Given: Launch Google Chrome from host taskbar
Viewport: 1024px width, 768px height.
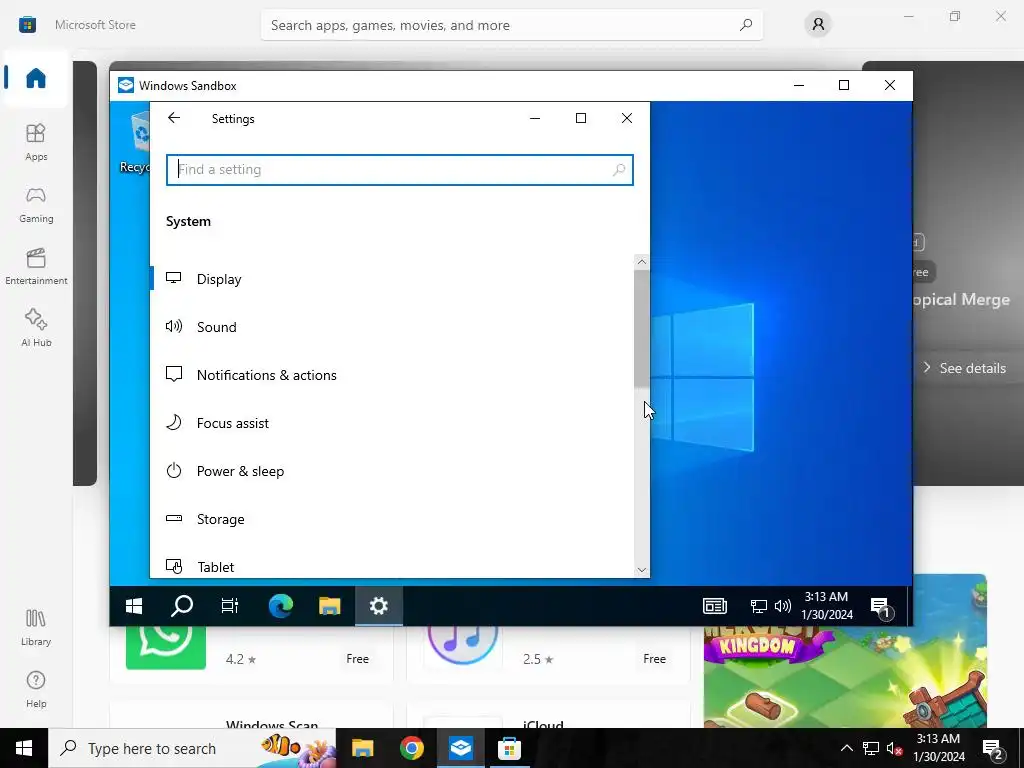Looking at the screenshot, I should 411,748.
